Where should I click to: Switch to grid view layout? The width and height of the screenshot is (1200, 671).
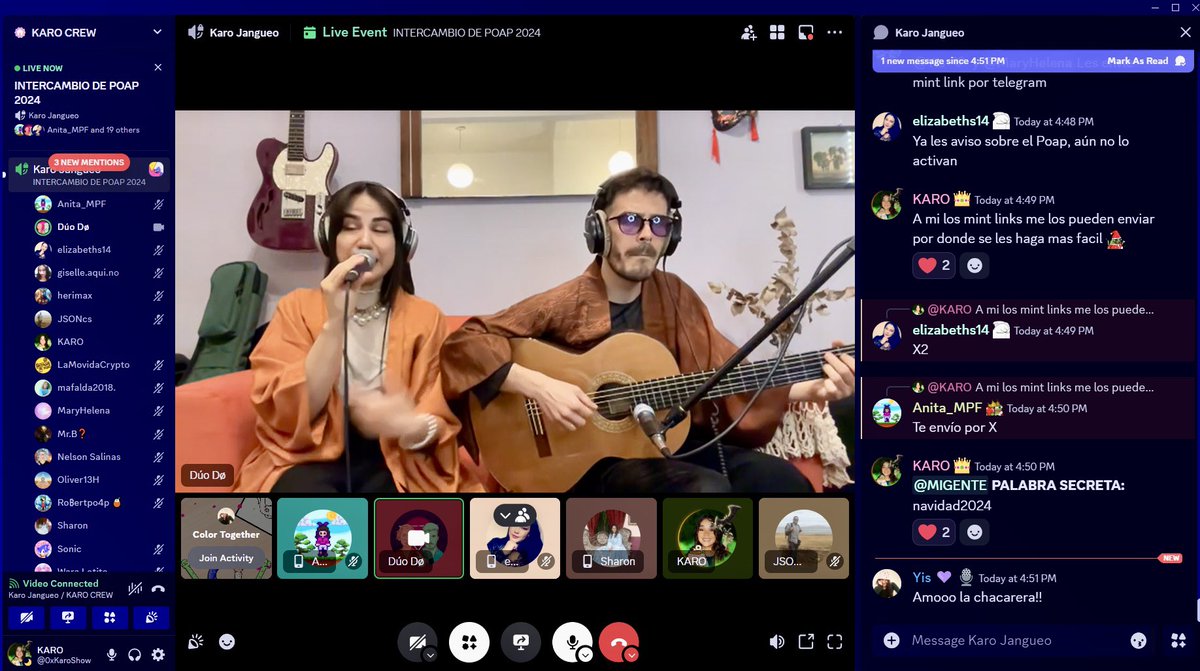[777, 32]
